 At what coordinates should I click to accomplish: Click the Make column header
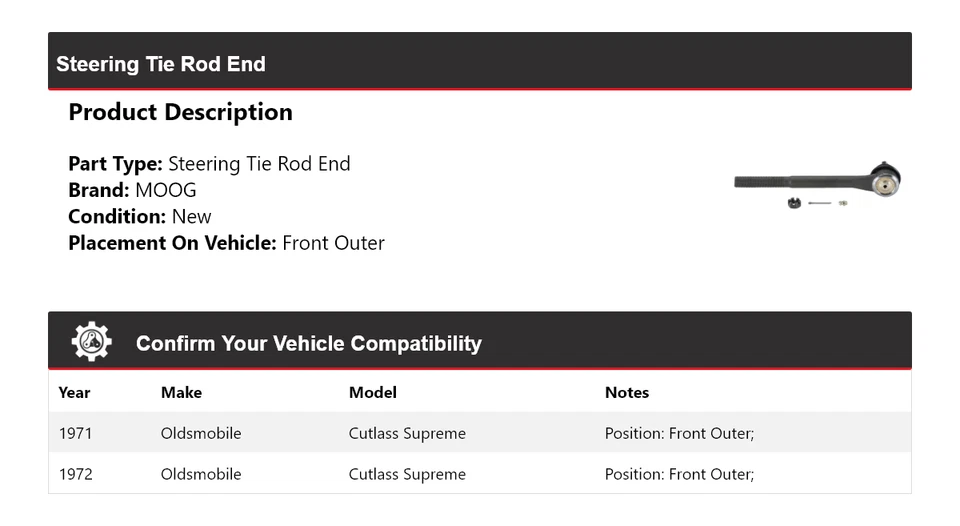pos(181,392)
